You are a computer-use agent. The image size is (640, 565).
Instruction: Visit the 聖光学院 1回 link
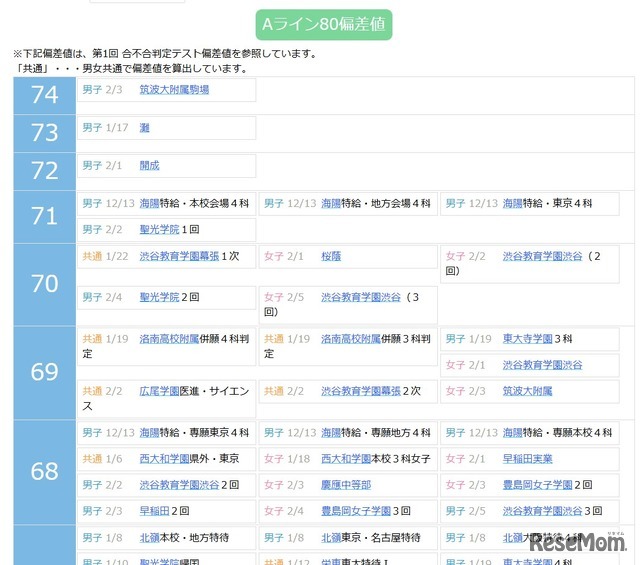[x=159, y=229]
